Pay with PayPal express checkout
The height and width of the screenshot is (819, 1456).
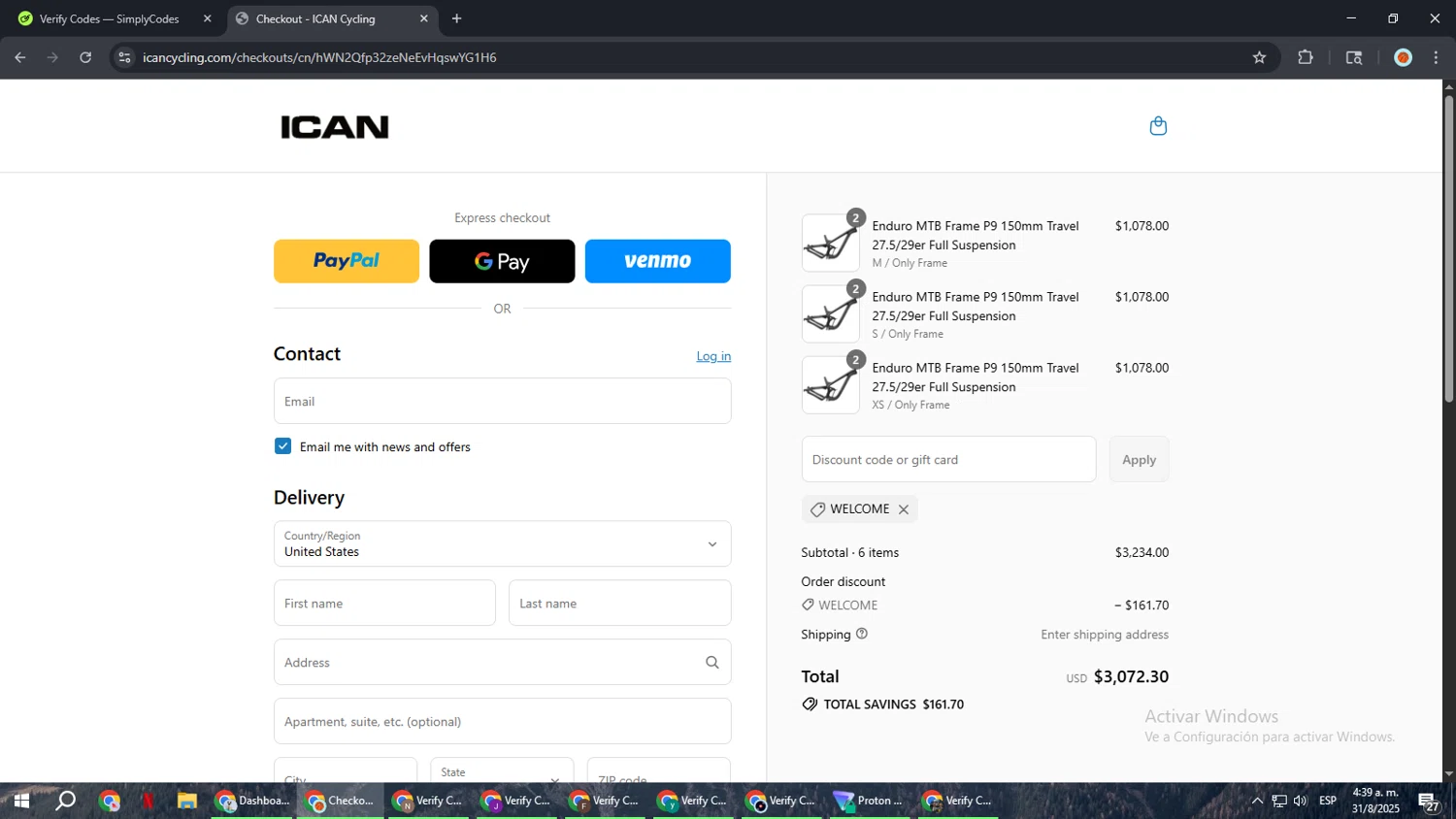347,261
